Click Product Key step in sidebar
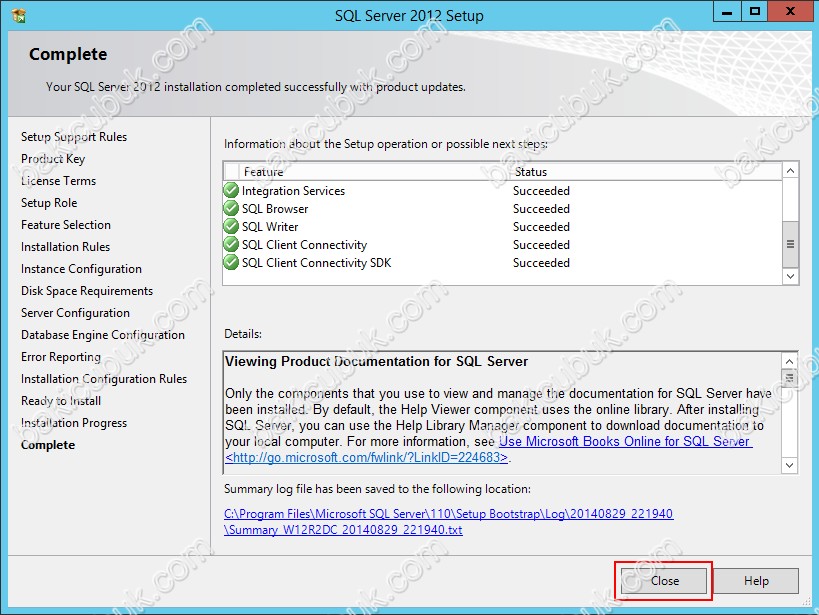This screenshot has height=615, width=819. pos(53,159)
